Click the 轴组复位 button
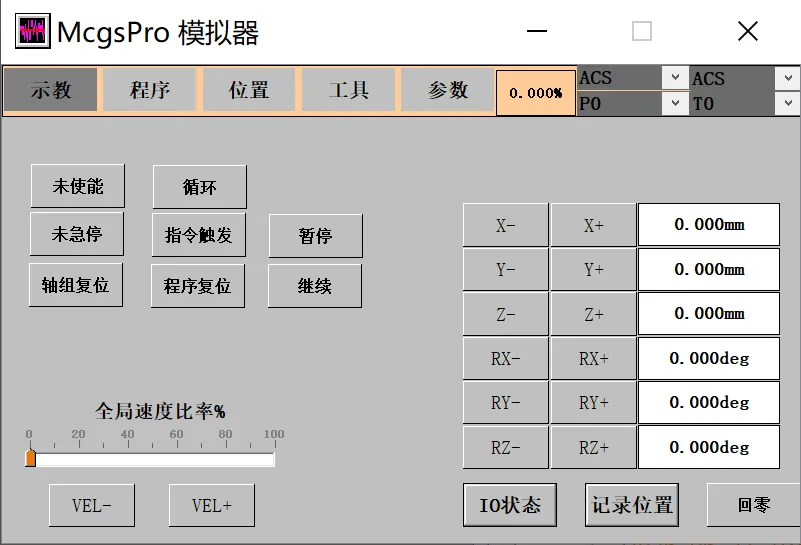This screenshot has width=801, height=545. pos(76,285)
